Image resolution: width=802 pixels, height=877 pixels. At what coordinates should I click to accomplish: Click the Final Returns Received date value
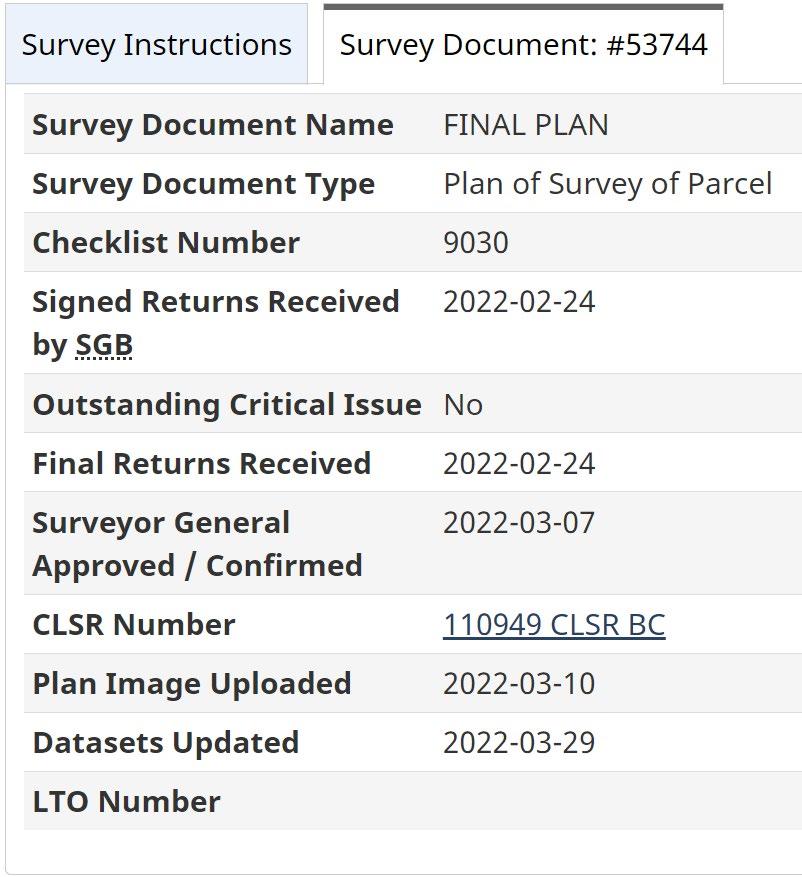519,464
